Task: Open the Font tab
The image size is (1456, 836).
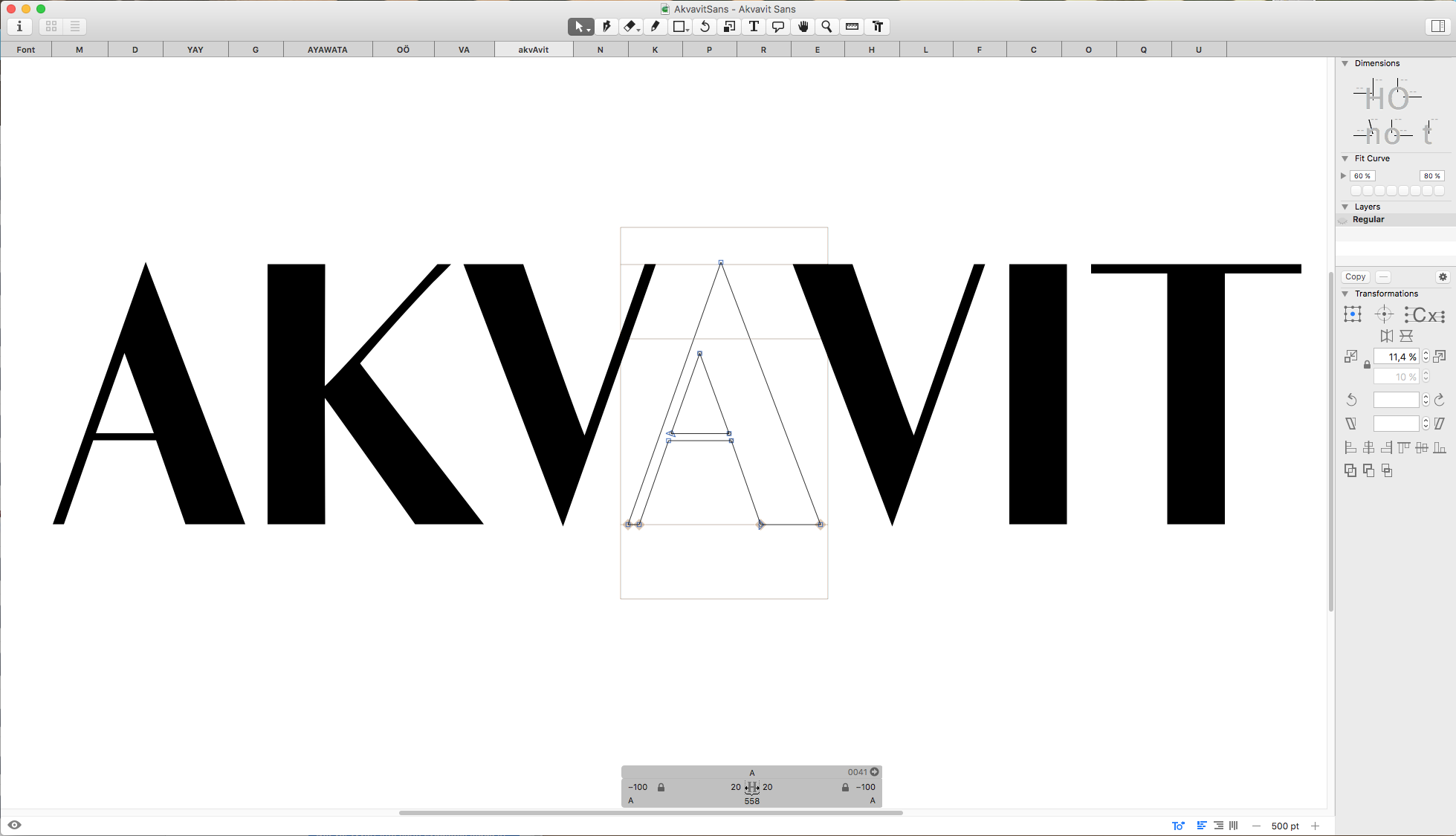Action: pyautogui.click(x=26, y=50)
